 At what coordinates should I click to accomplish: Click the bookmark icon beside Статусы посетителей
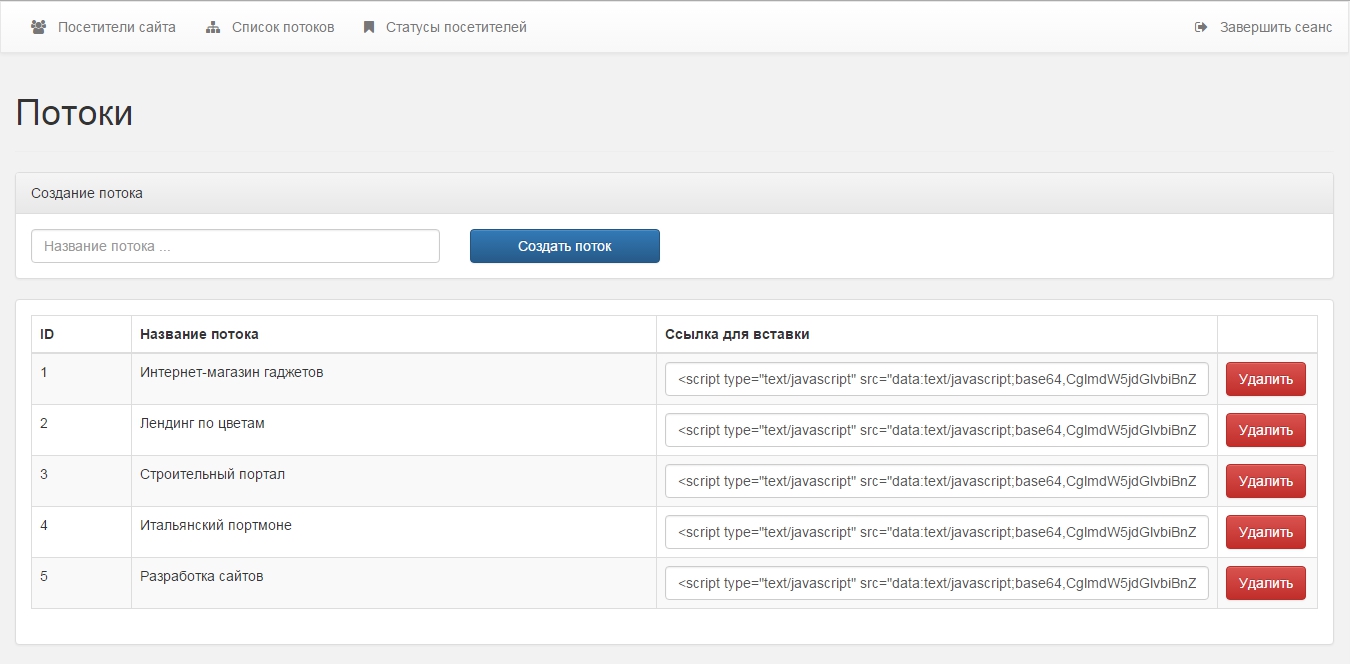tap(369, 27)
